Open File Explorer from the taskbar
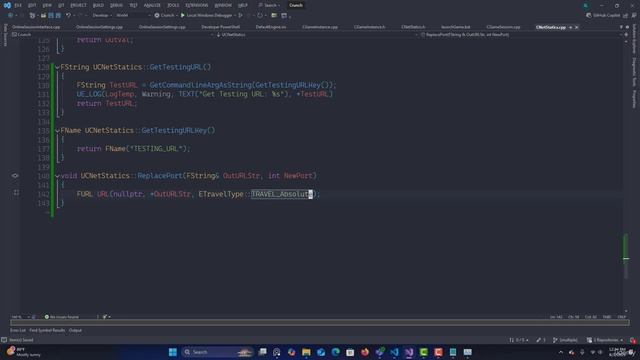This screenshot has width=640, height=360. coord(306,352)
